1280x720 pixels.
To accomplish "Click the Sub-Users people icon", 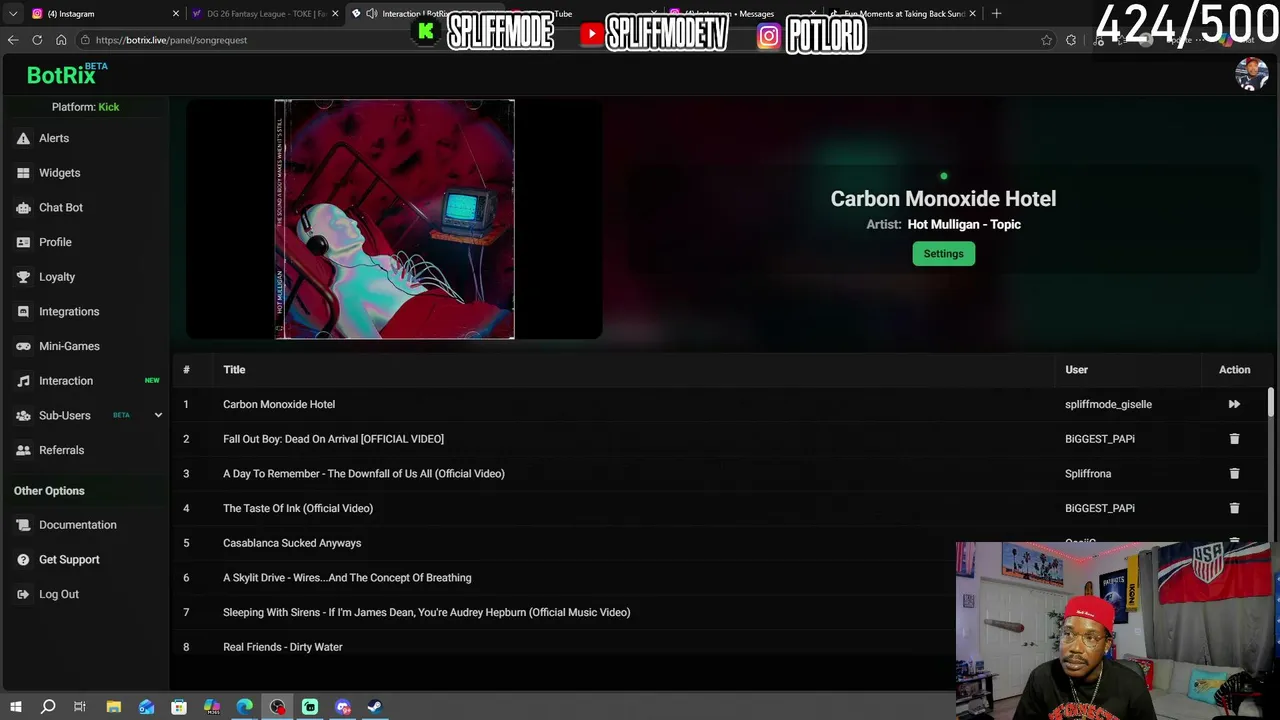I will tap(23, 416).
